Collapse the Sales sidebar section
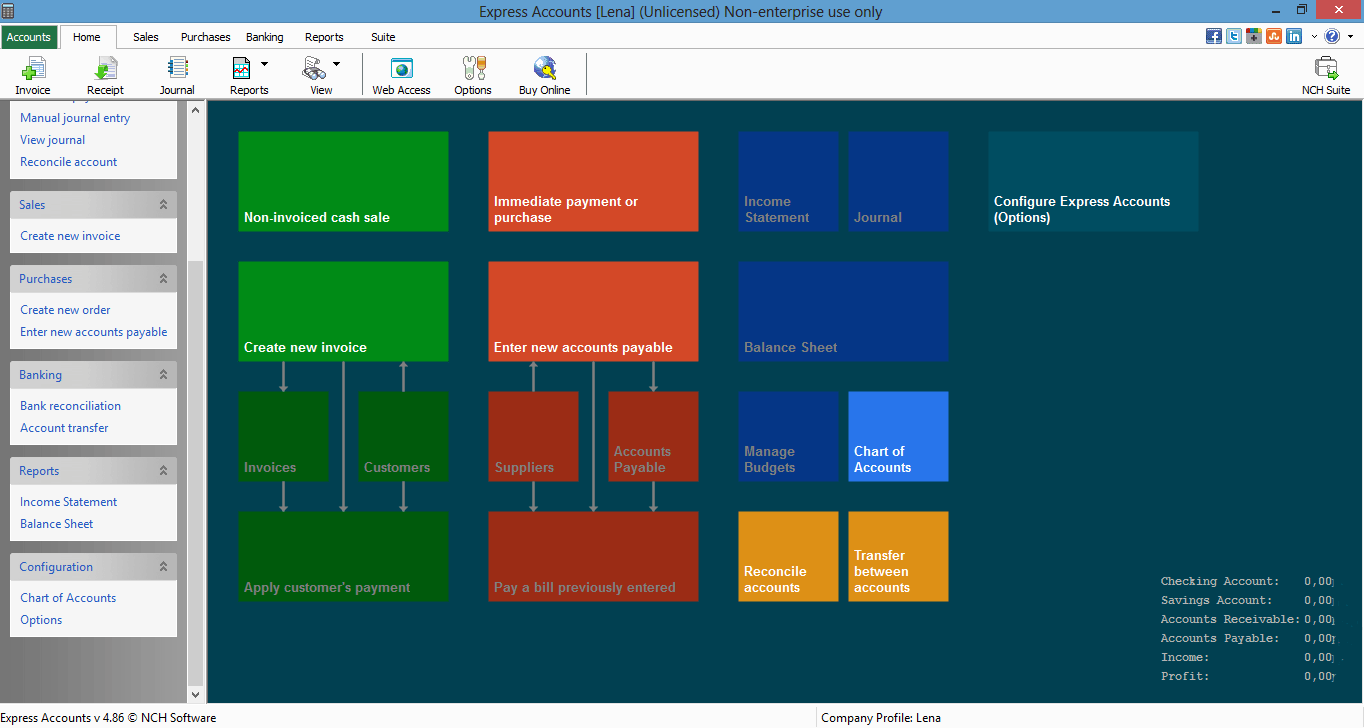Viewport: 1364px width, 728px height. 163,205
